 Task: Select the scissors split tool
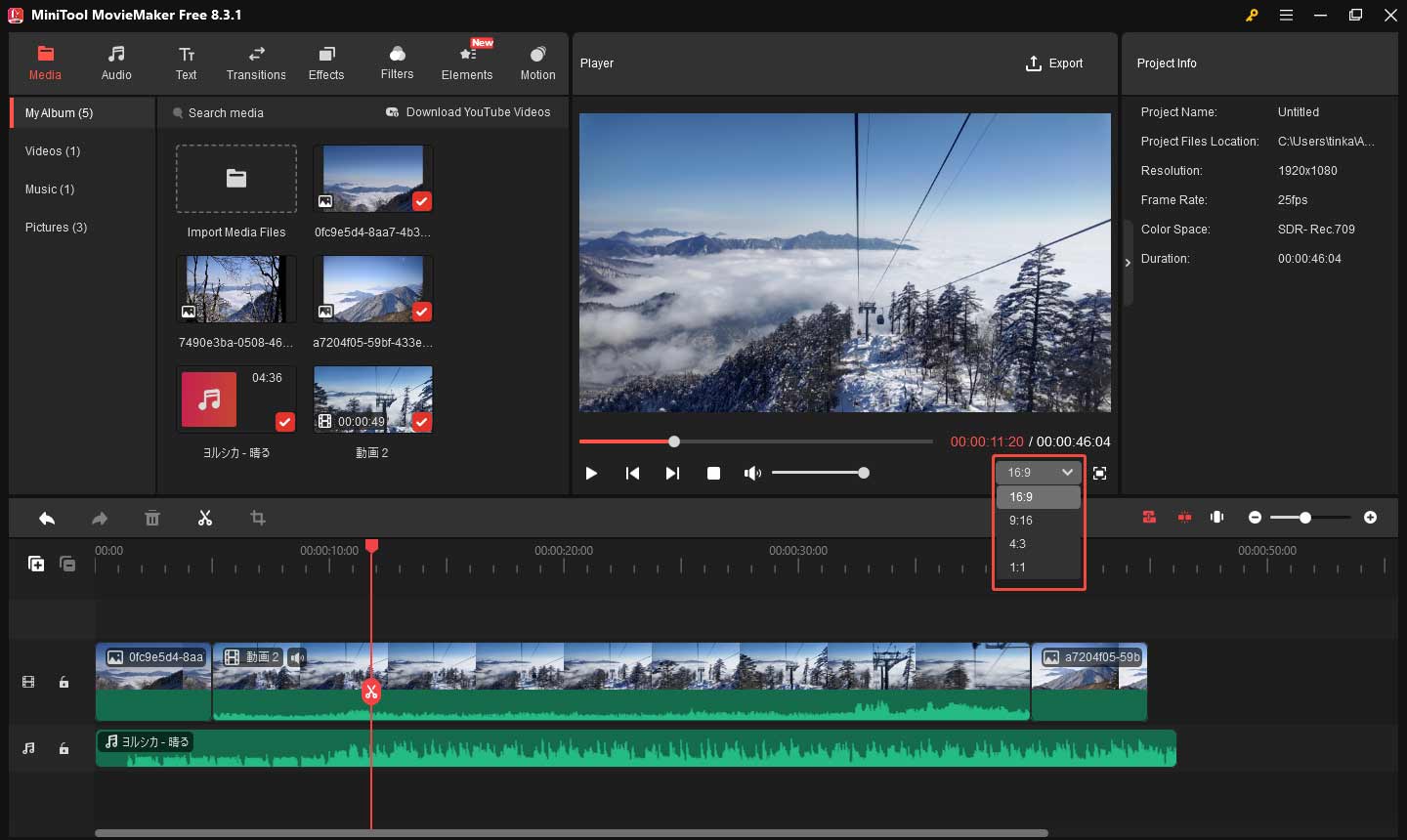(x=205, y=518)
